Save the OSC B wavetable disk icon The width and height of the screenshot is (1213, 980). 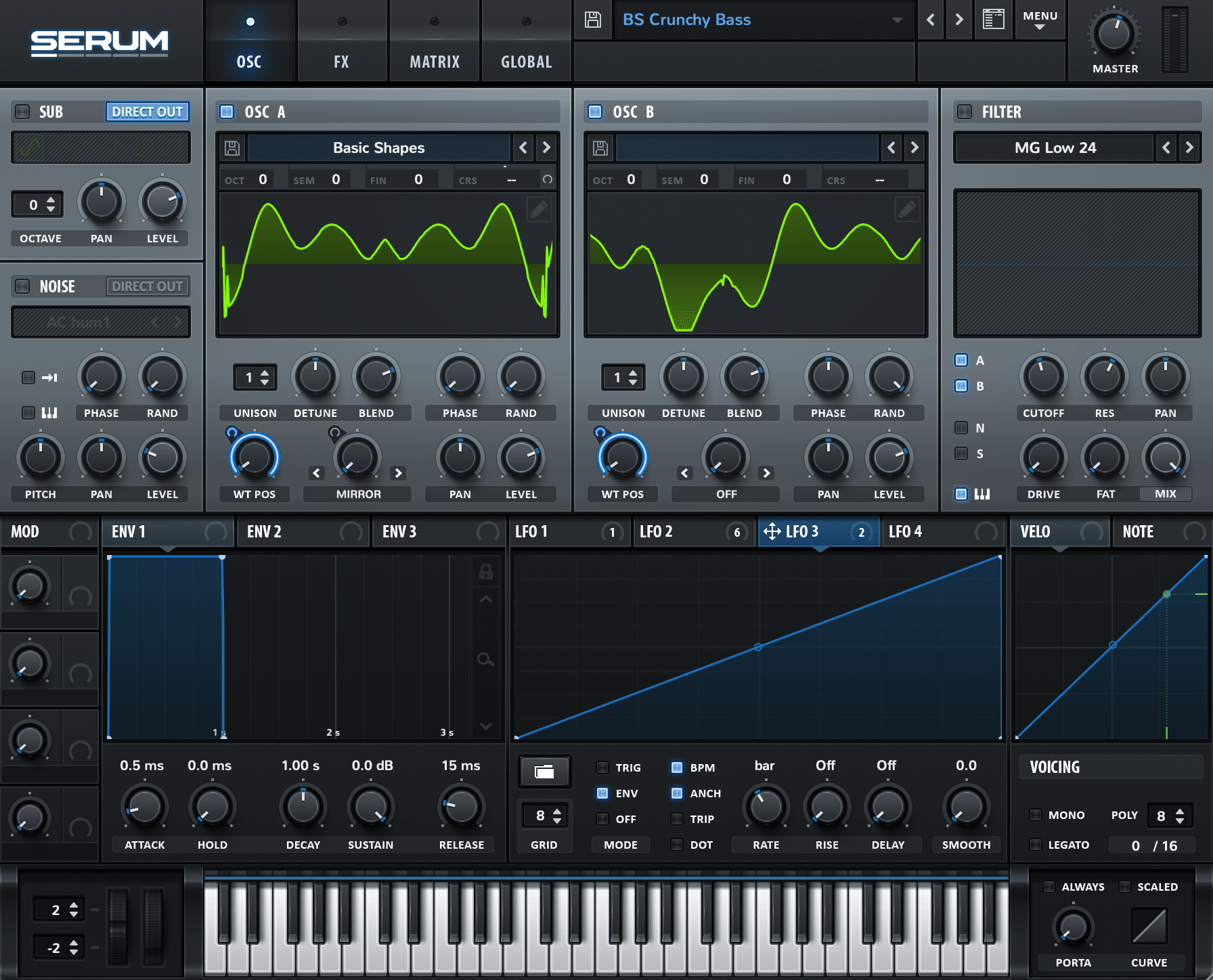(x=600, y=148)
